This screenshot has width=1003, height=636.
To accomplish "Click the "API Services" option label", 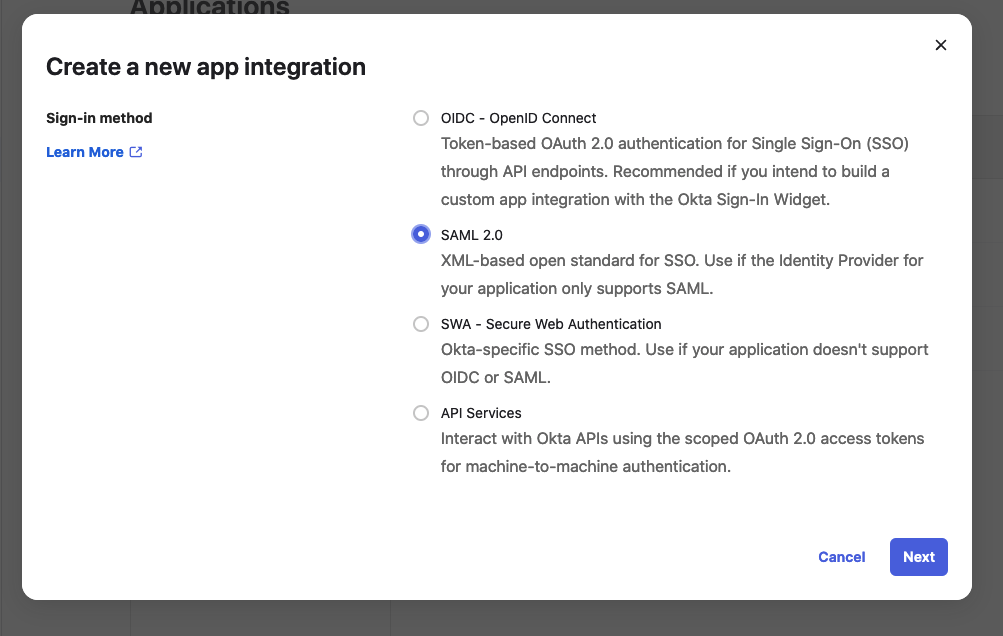I will [x=481, y=413].
